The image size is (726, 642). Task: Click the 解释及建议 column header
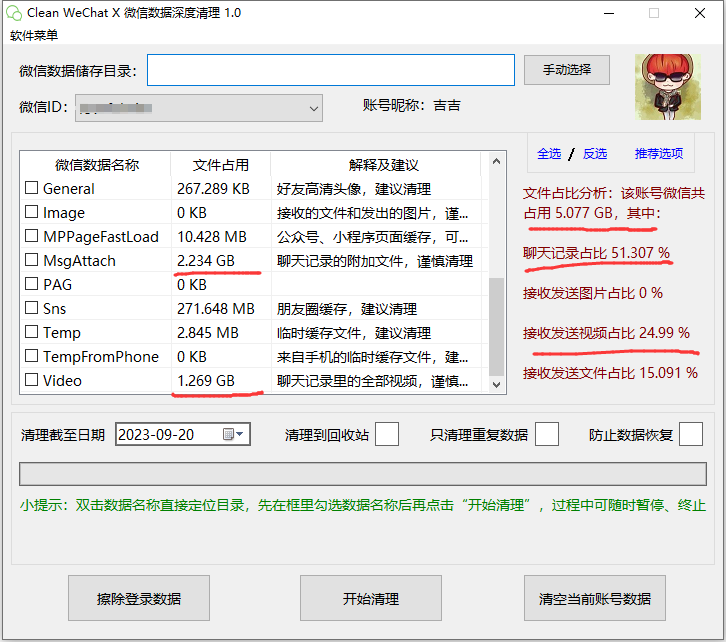pos(383,164)
